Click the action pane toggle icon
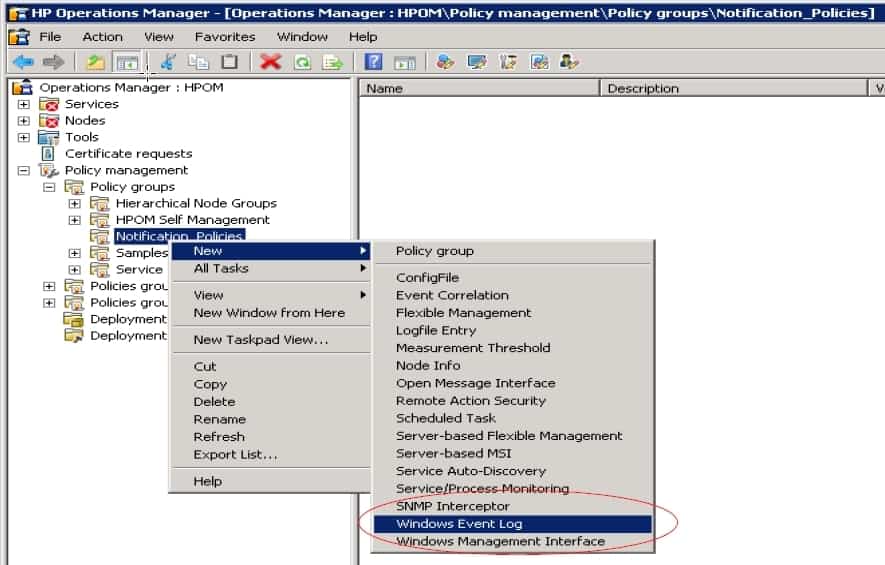The image size is (885, 565). (x=405, y=62)
